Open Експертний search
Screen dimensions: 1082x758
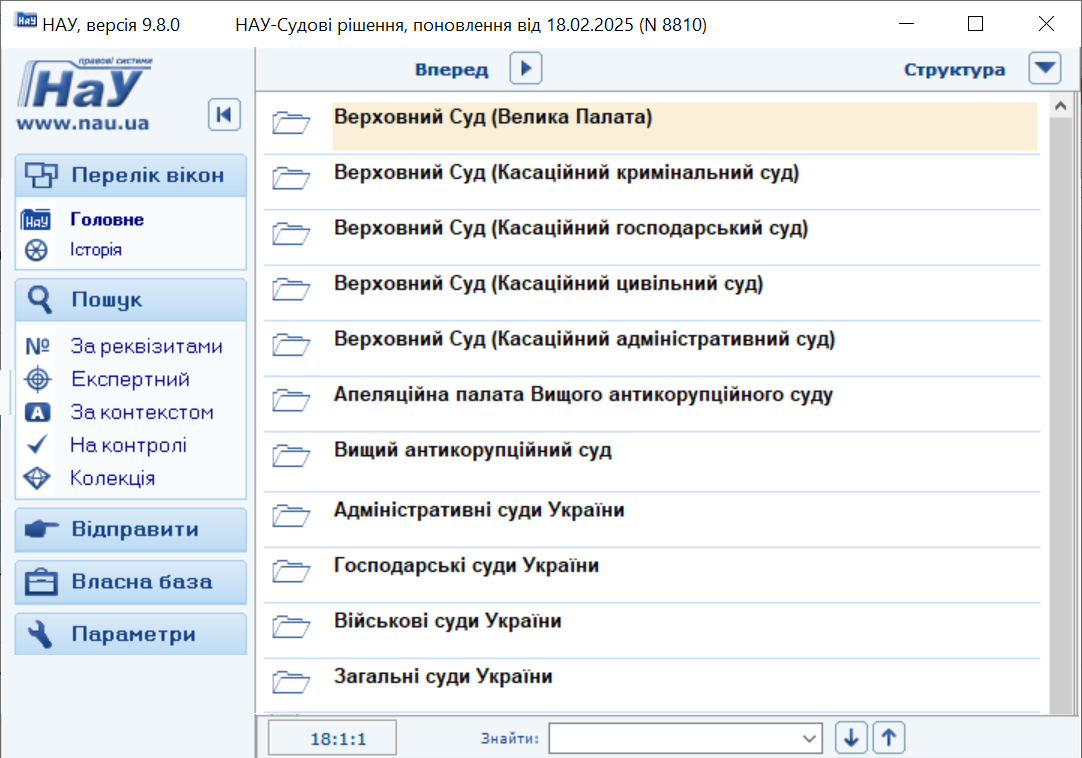pos(130,379)
